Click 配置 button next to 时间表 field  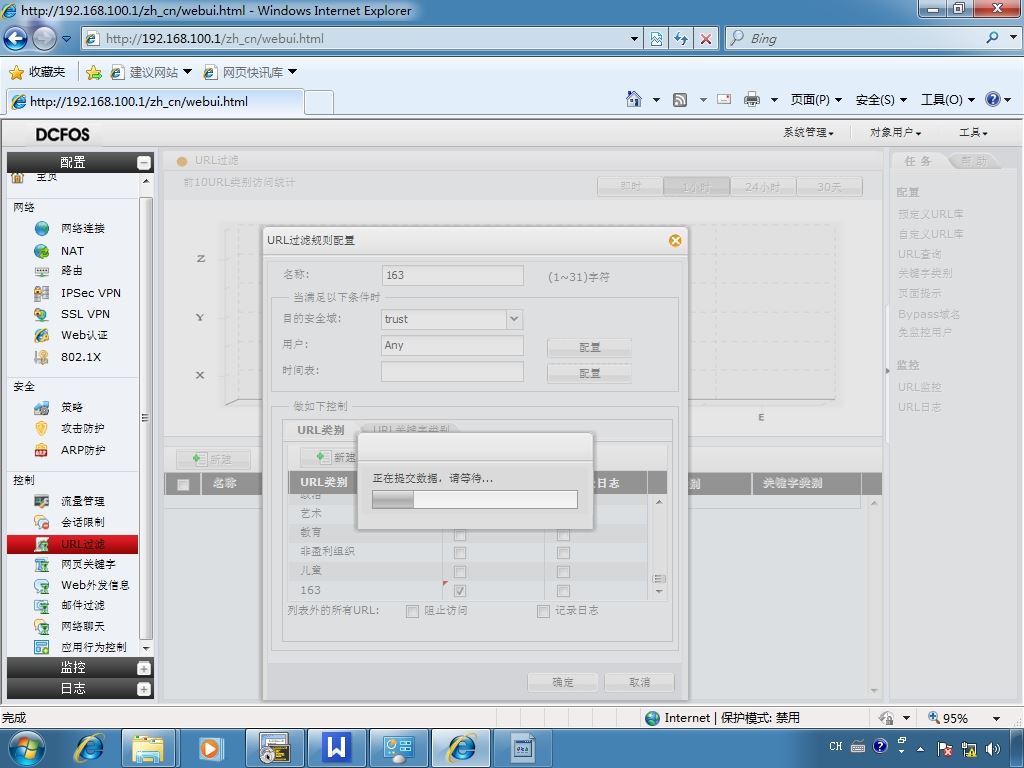[x=589, y=374]
